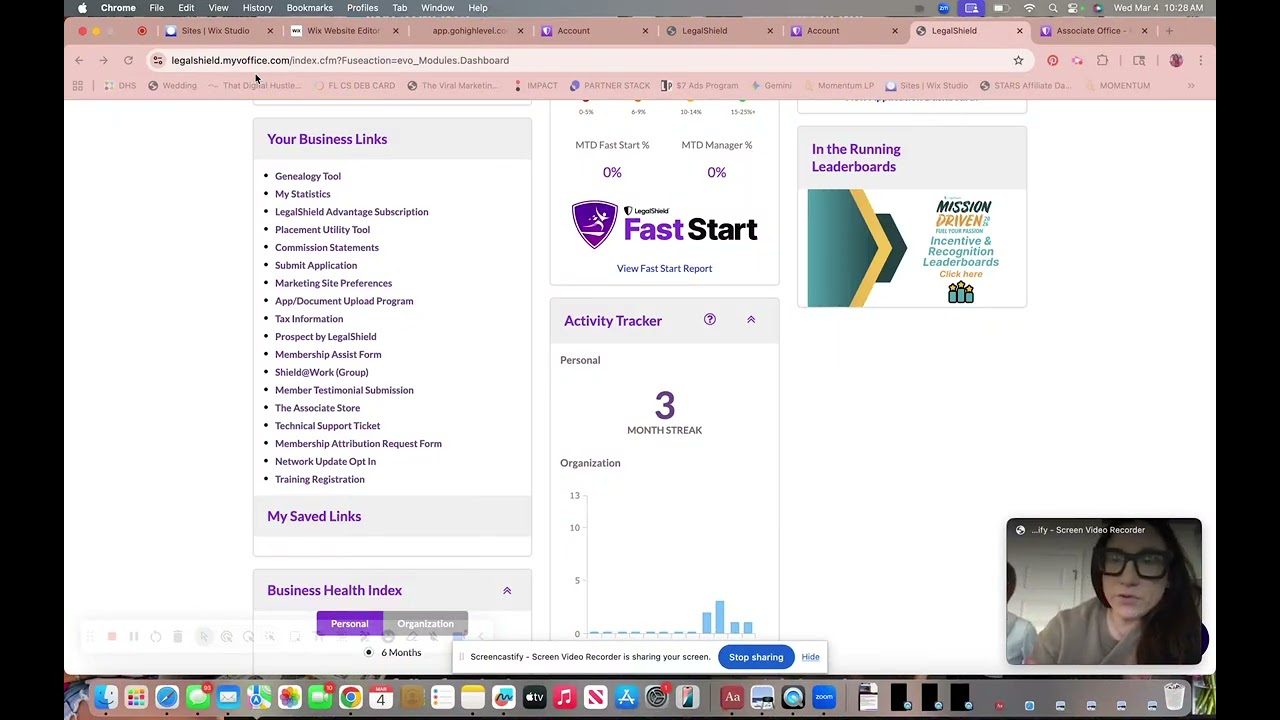Bookmark this page with the star icon
Viewport: 1280px width, 720px height.
1018,60
